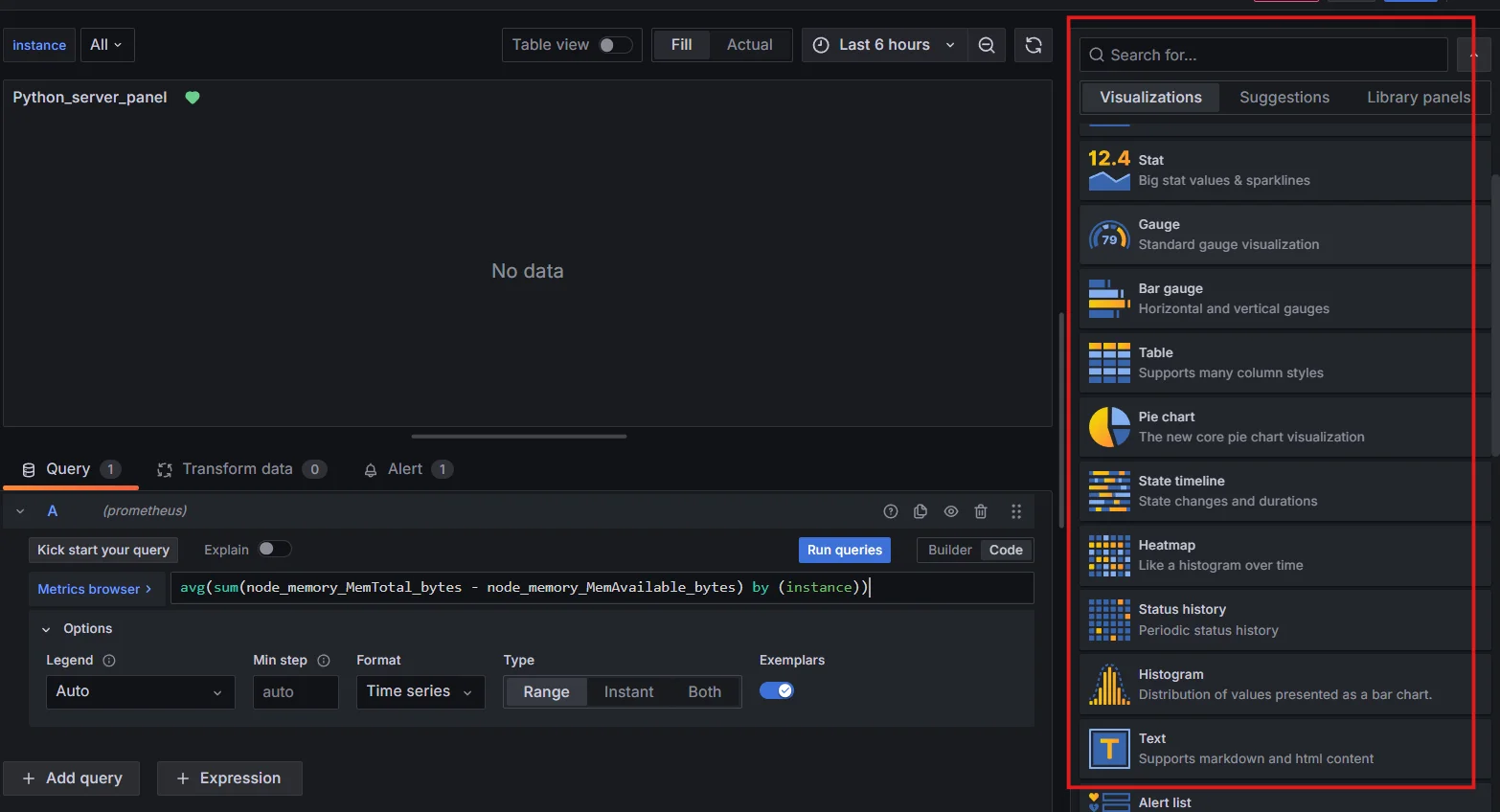Click the green heart alert state icon
1500x812 pixels.
click(x=193, y=98)
